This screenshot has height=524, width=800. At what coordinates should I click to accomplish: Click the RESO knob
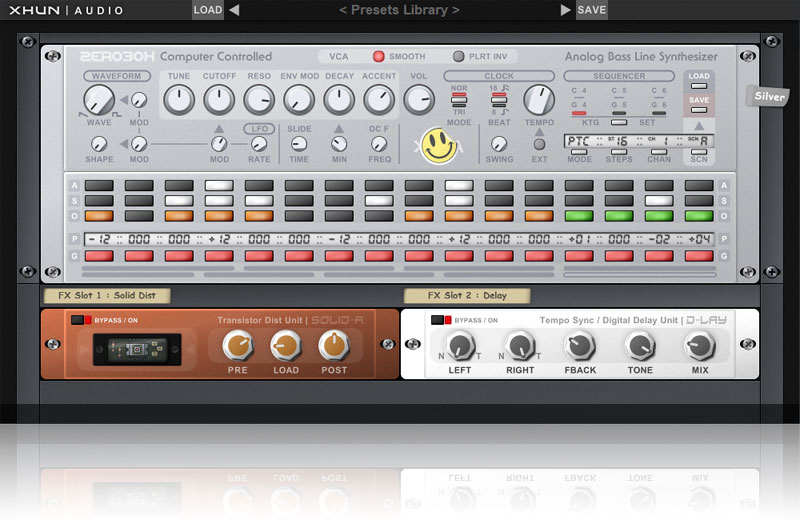click(259, 99)
